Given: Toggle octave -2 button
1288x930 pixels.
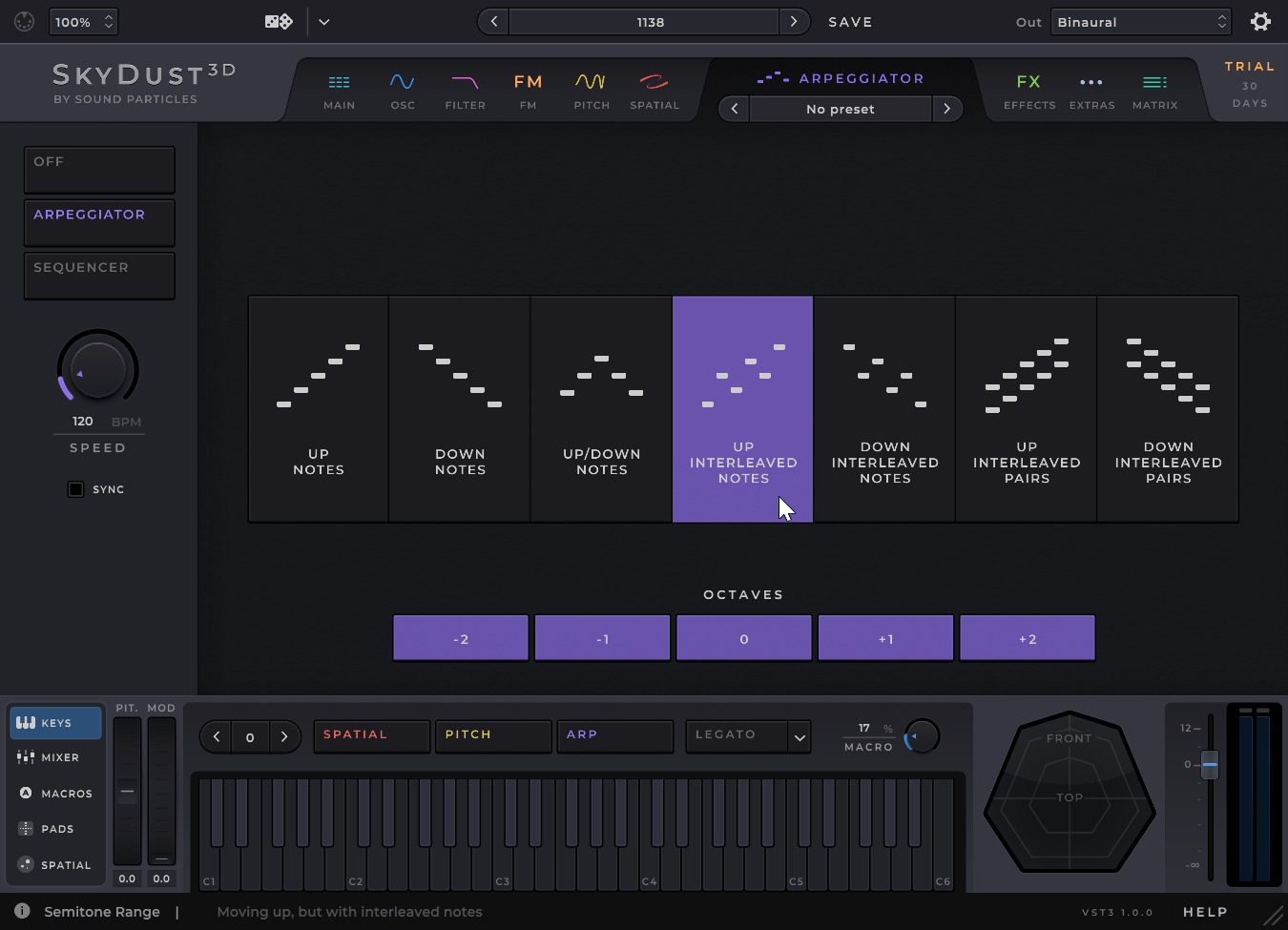Looking at the screenshot, I should [461, 638].
